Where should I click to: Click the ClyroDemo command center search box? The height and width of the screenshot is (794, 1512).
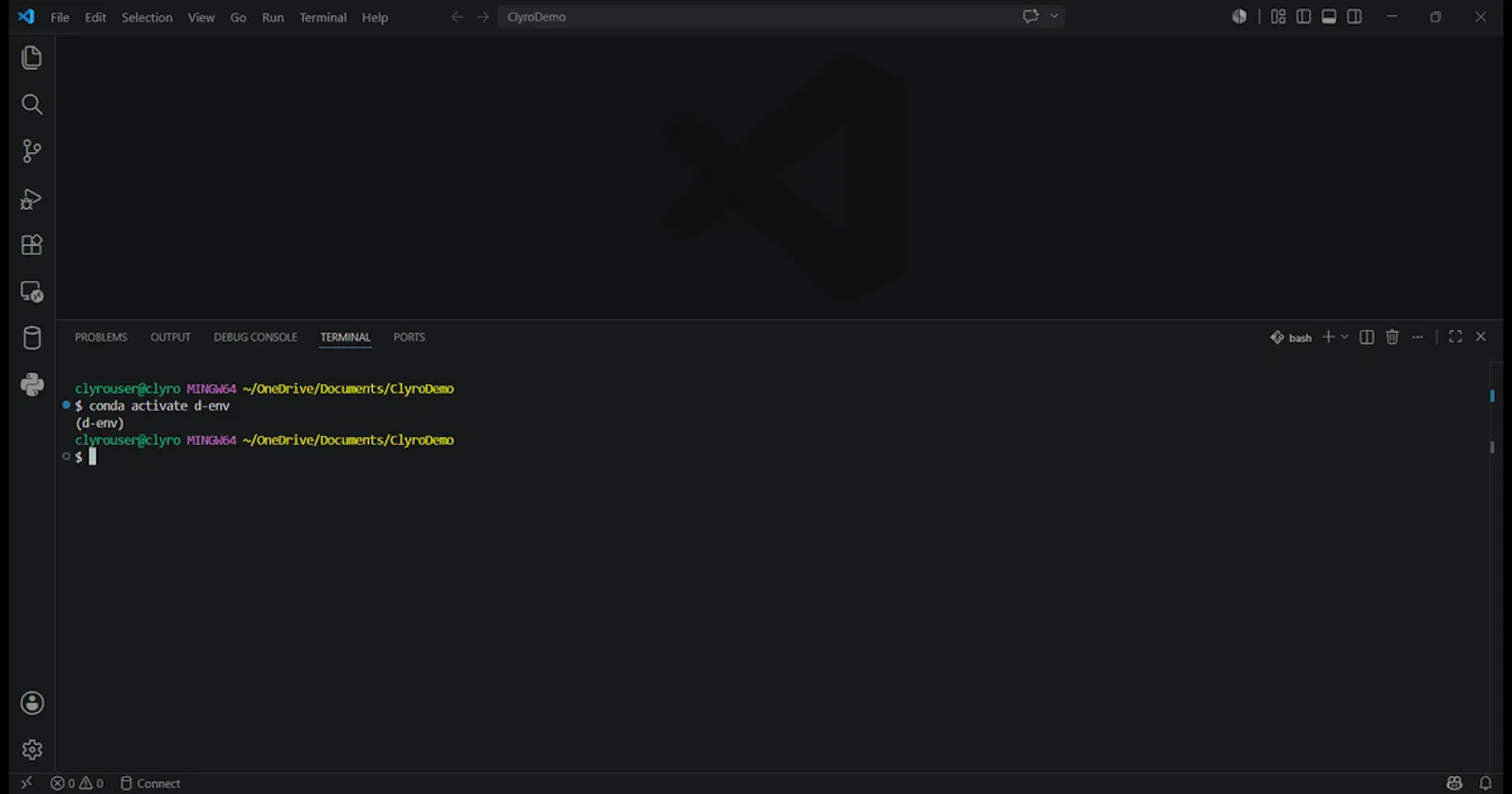tap(782, 17)
